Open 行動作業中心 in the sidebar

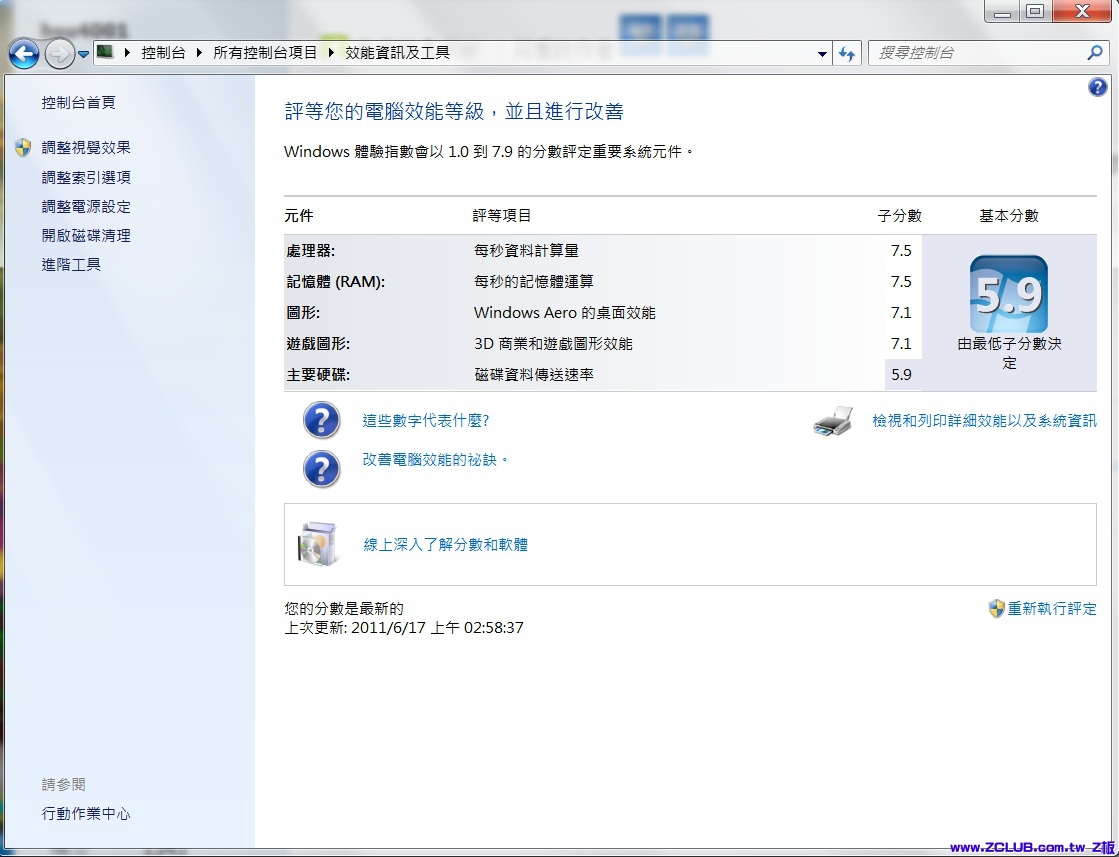coord(86,813)
